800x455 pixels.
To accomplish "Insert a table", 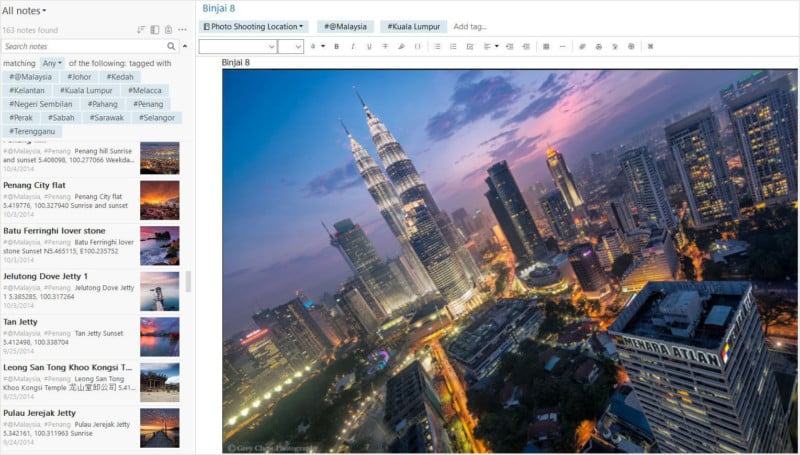I will coord(546,46).
